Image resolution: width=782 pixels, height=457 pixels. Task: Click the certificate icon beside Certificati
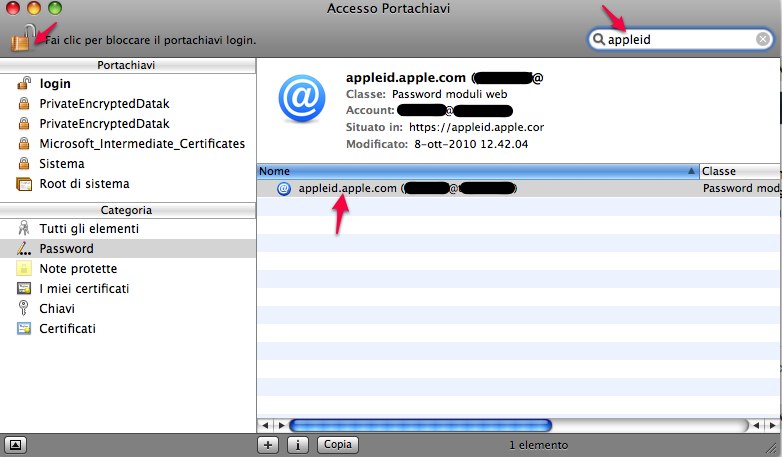pos(23,328)
